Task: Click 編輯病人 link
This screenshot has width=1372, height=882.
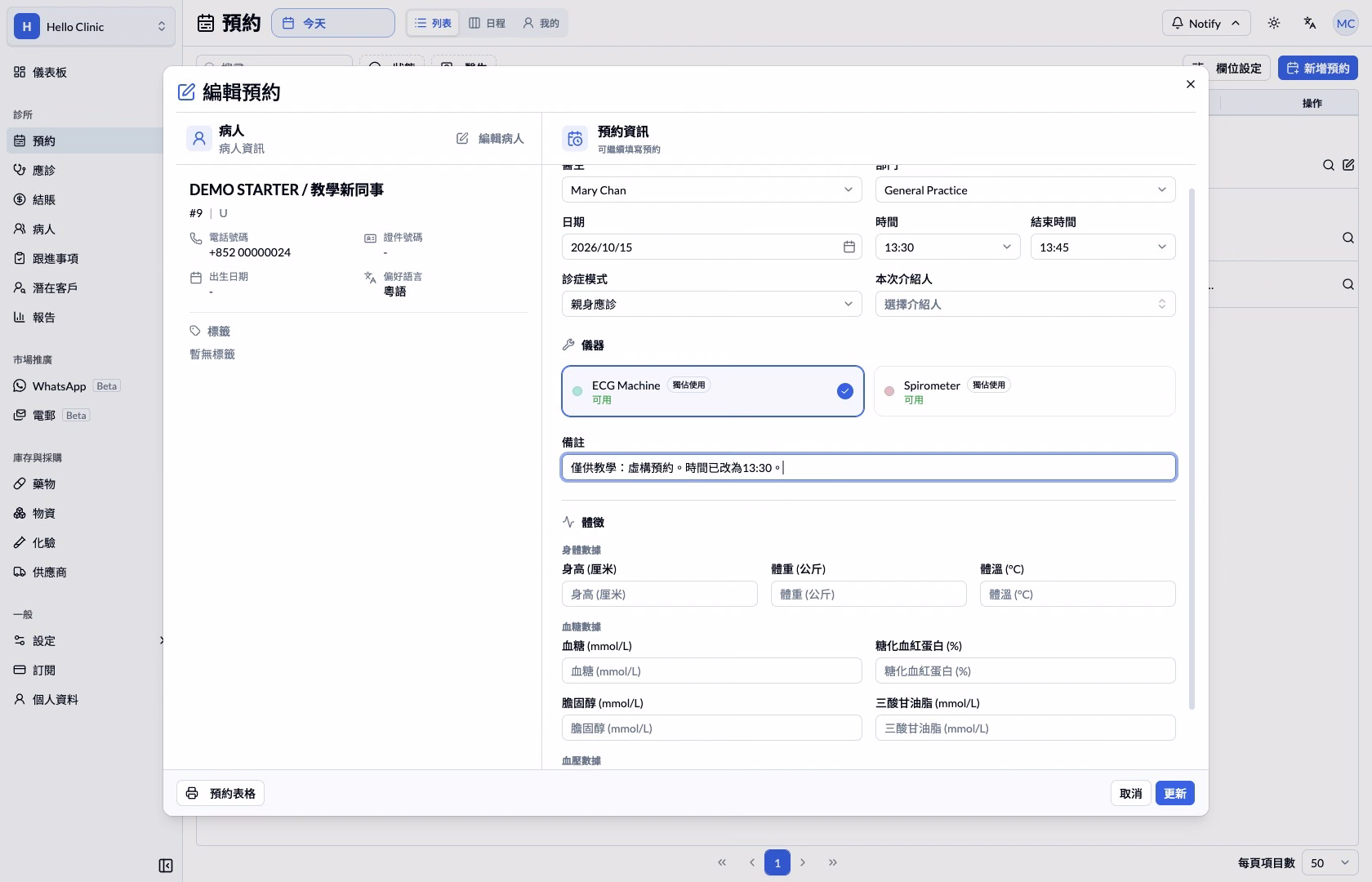Action: (x=490, y=139)
